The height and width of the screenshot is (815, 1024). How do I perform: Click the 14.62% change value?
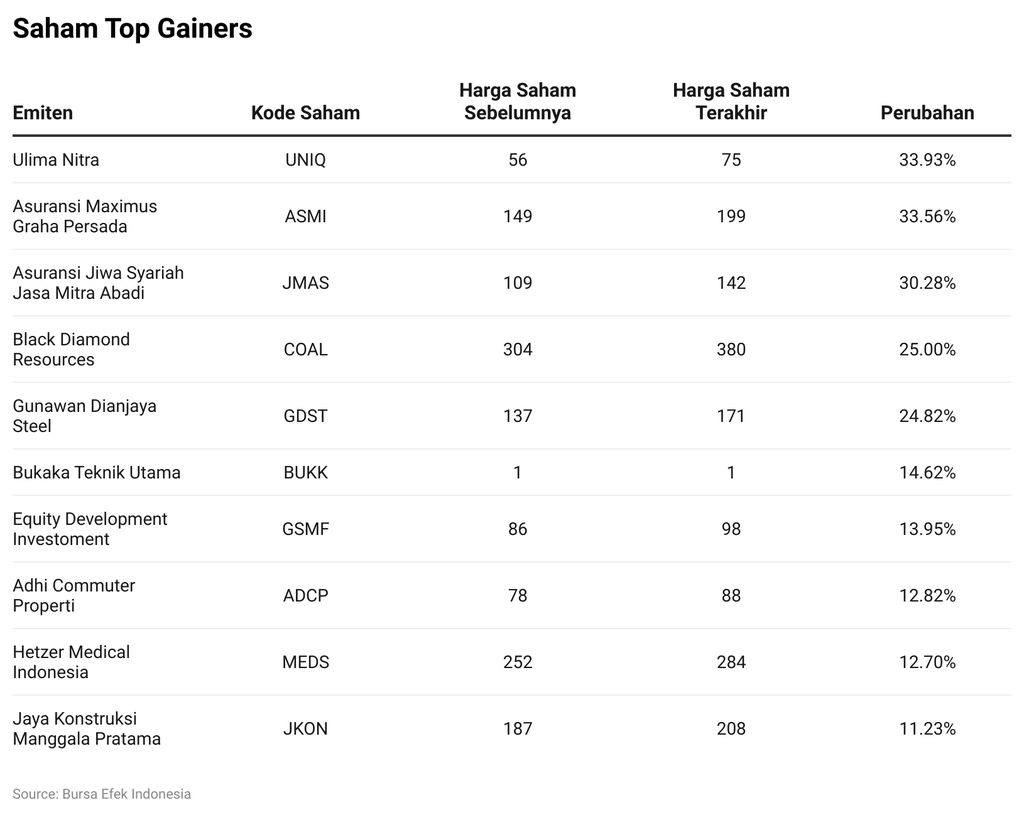click(x=927, y=472)
